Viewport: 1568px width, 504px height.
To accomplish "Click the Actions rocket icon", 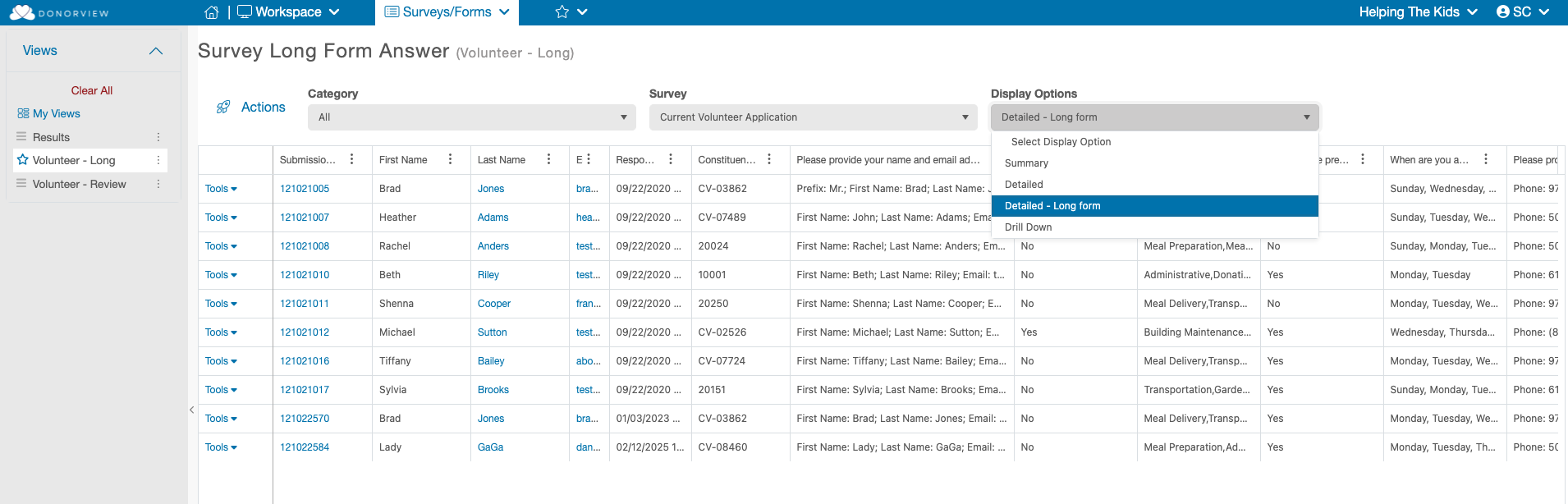I will click(223, 108).
